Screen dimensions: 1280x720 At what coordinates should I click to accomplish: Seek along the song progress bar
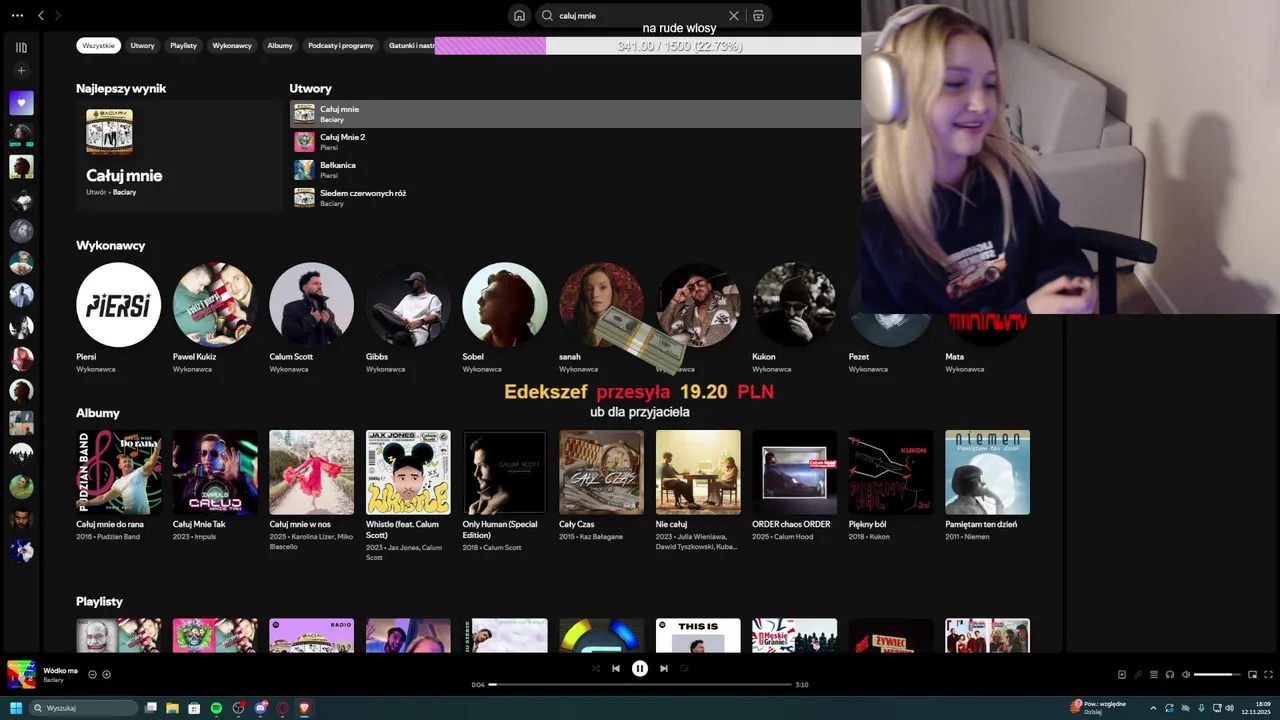pos(640,684)
